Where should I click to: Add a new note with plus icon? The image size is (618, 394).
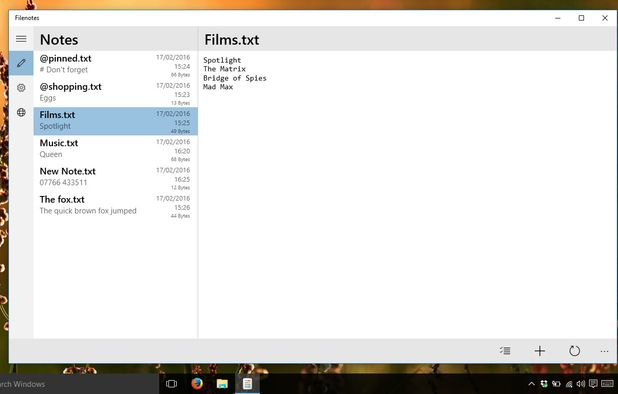tap(540, 351)
